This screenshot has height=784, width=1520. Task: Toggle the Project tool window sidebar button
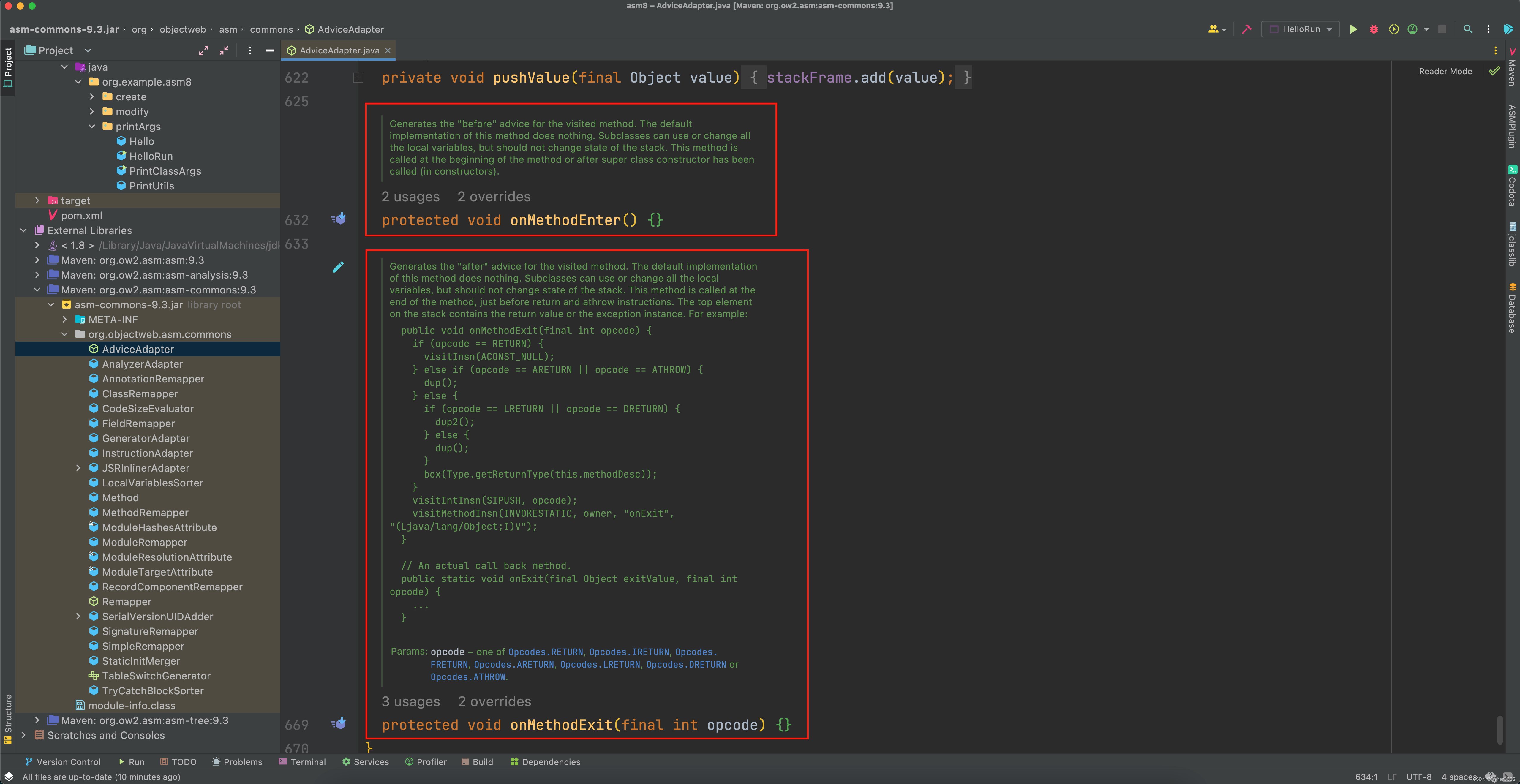click(x=8, y=67)
